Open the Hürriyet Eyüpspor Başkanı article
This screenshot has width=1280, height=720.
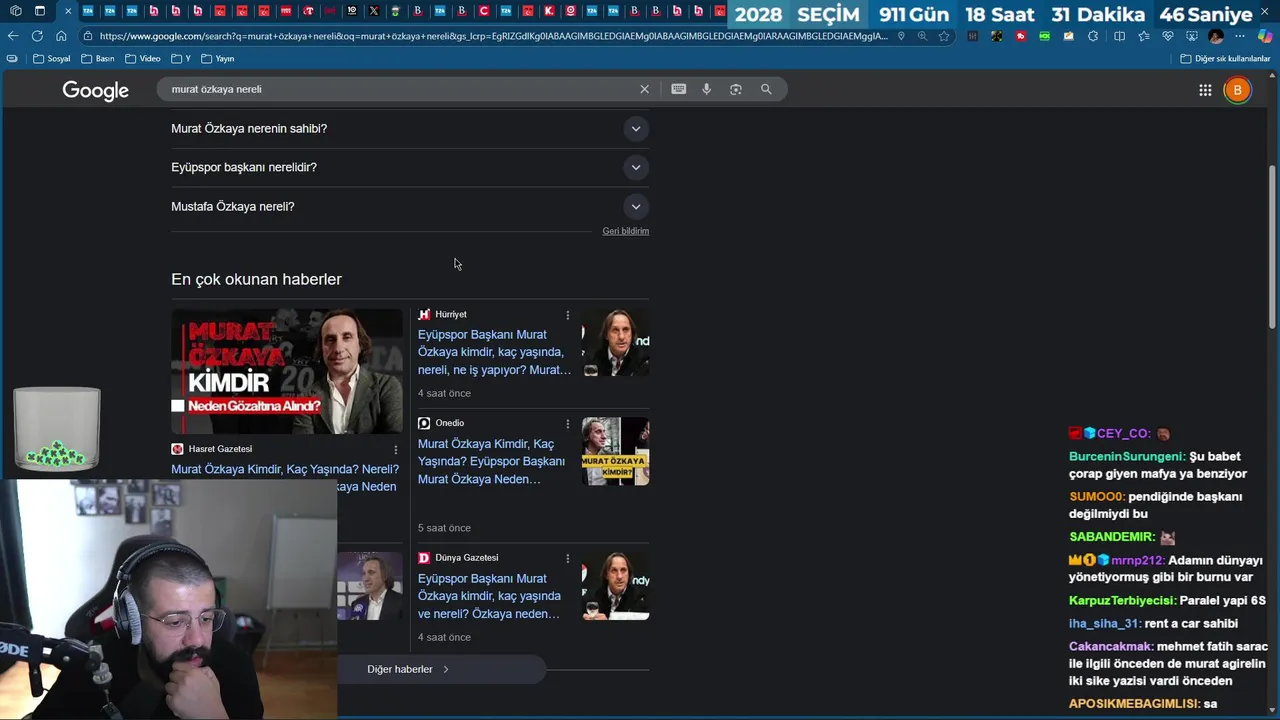point(494,352)
